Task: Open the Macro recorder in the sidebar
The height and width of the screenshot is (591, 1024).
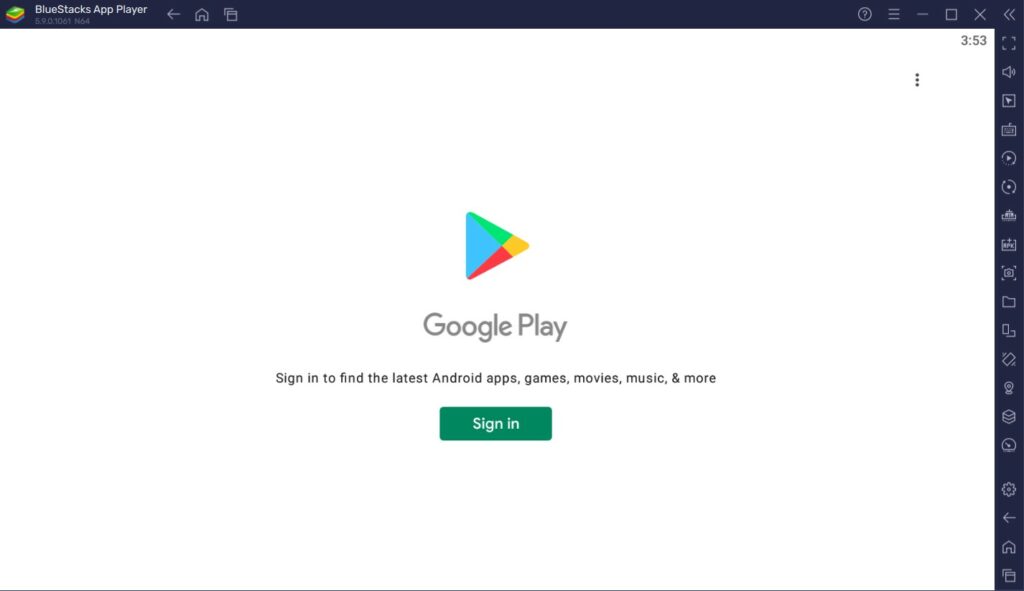Action: click(x=1008, y=157)
